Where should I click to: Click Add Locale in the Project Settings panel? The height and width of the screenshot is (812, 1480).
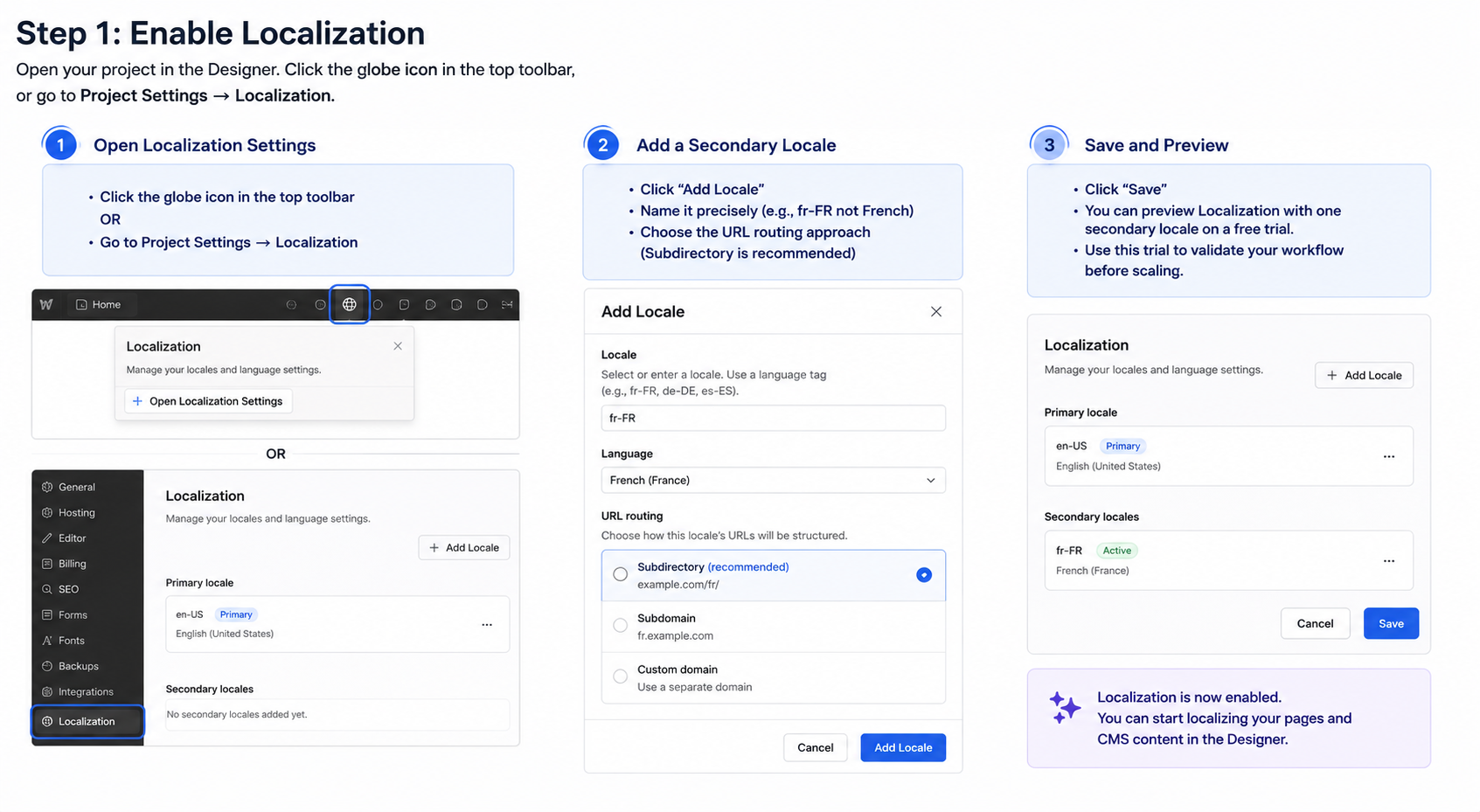point(464,548)
